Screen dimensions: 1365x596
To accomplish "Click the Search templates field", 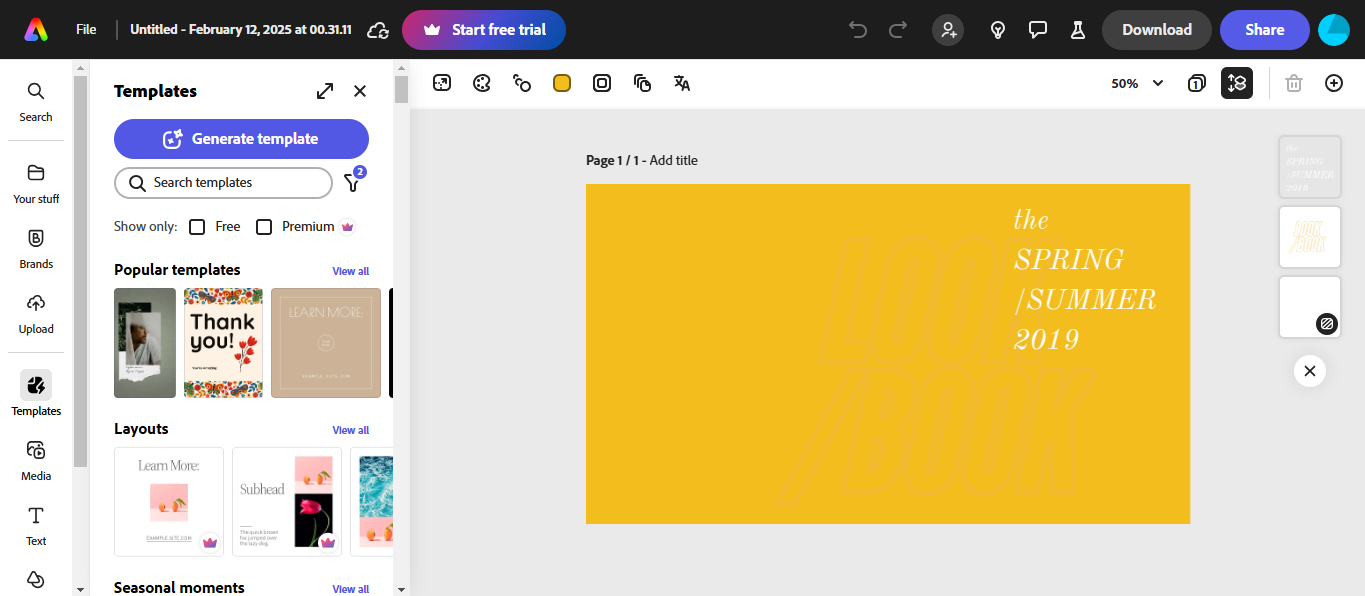I will pyautogui.click(x=223, y=183).
